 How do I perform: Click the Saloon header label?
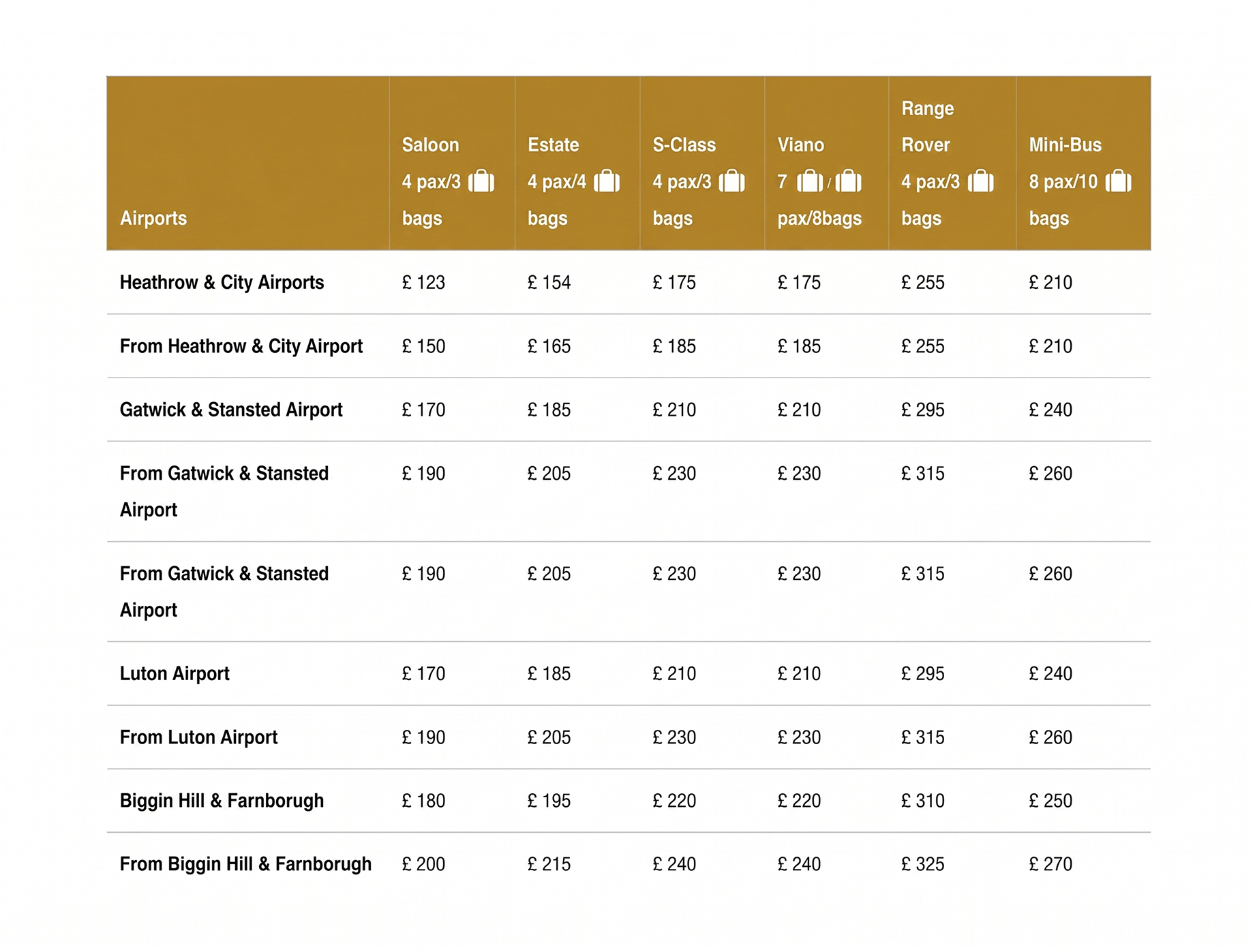coord(431,145)
